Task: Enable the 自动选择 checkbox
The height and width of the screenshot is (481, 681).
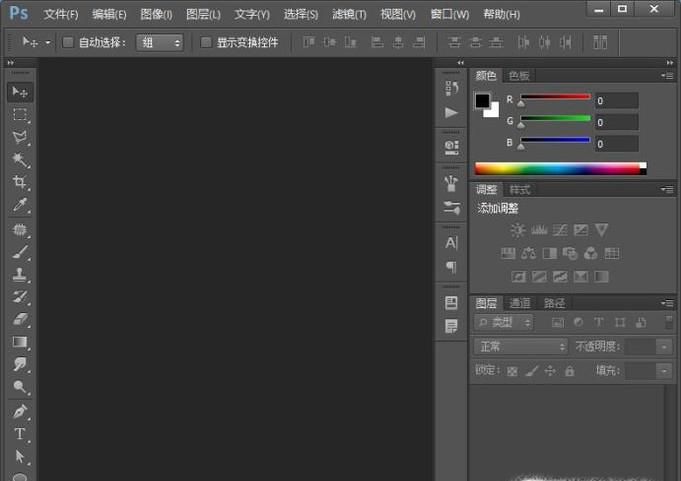Action: 68,43
